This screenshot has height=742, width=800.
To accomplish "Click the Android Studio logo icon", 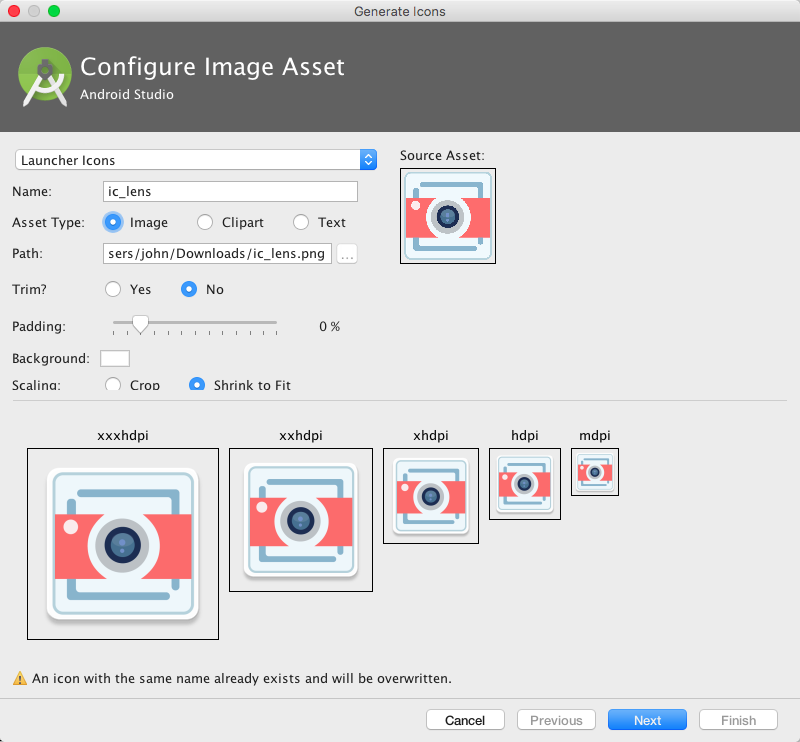I will click(44, 76).
